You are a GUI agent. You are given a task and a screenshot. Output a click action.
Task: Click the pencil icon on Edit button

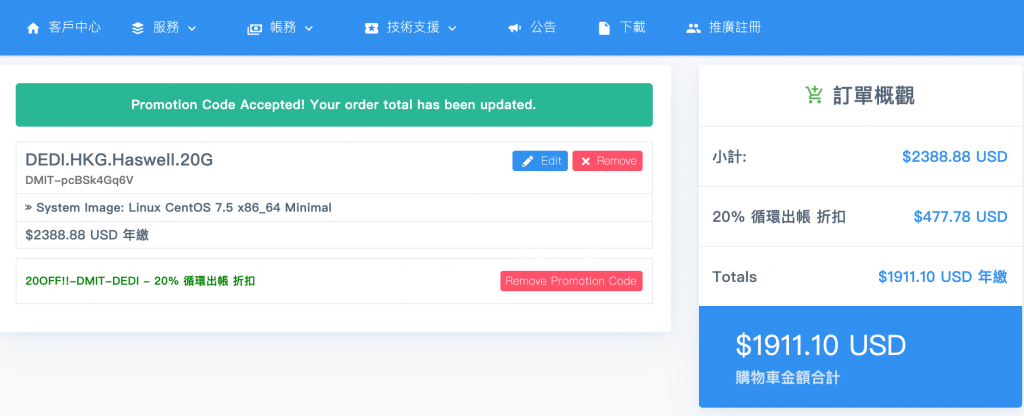click(x=528, y=161)
